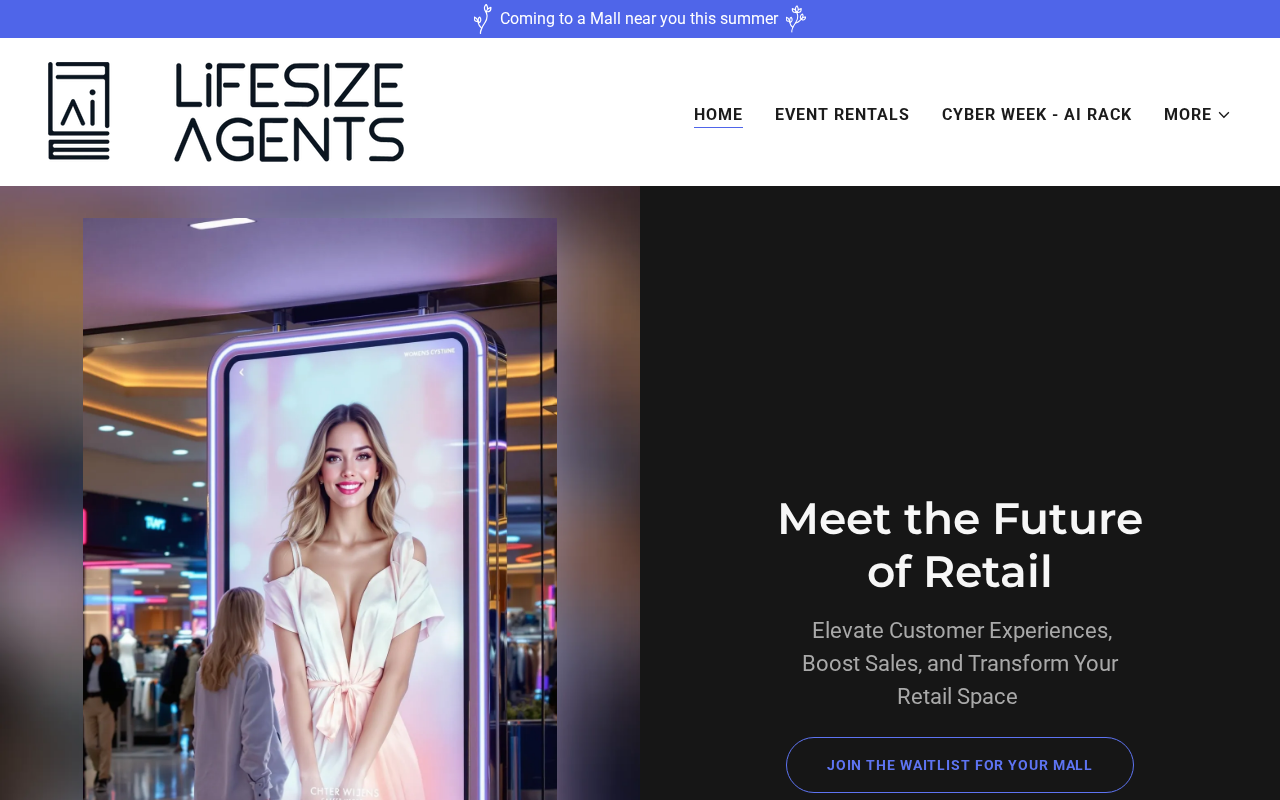
Task: Open the MORE navigation menu
Action: [x=1197, y=115]
